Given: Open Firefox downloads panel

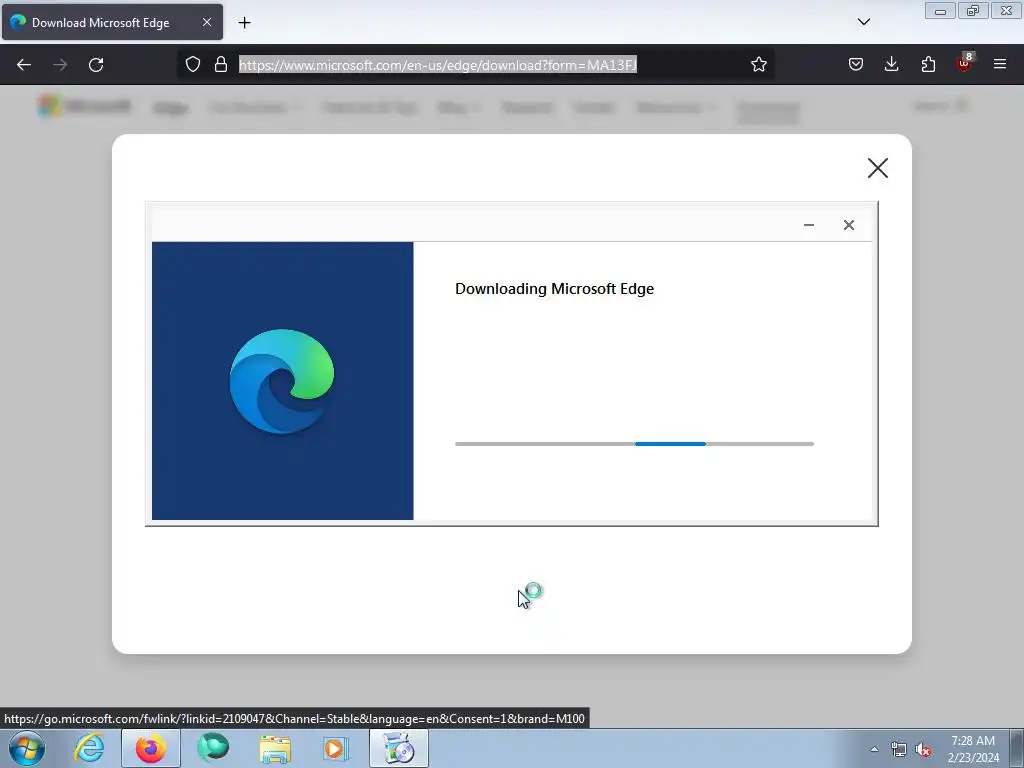Looking at the screenshot, I should pyautogui.click(x=891, y=65).
